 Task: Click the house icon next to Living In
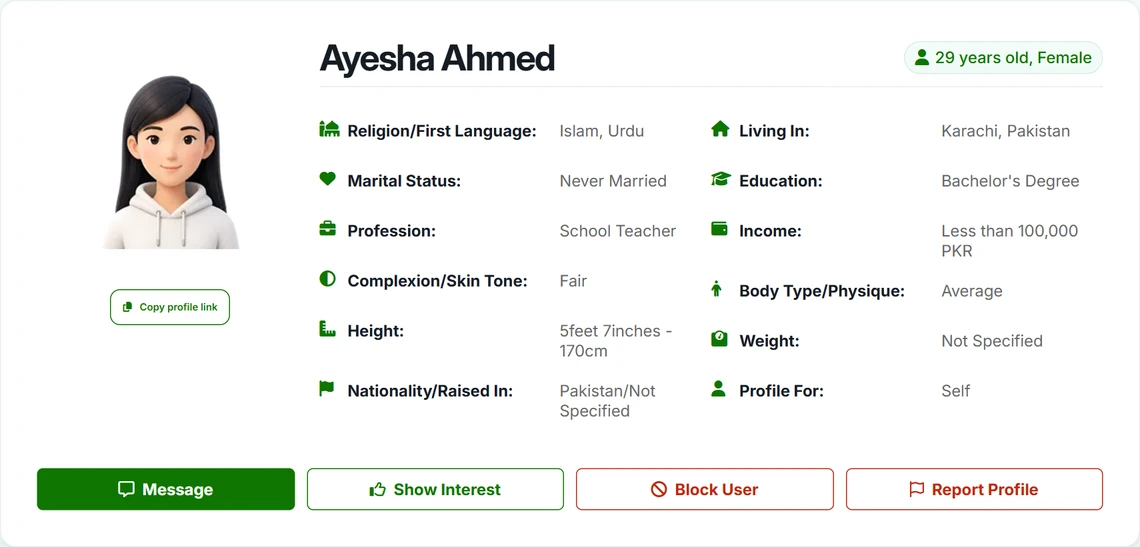pos(720,129)
